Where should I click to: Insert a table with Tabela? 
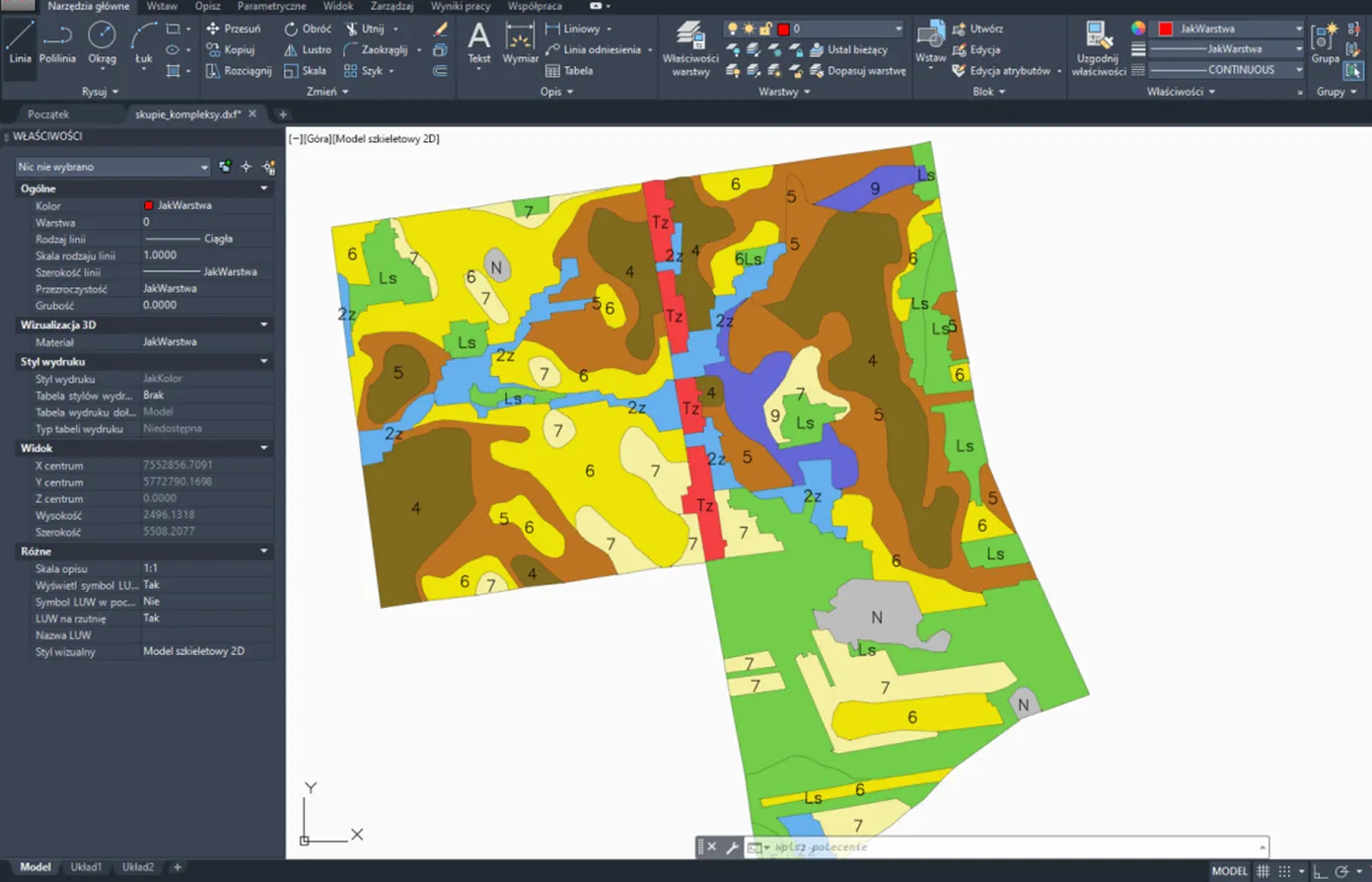pos(569,71)
